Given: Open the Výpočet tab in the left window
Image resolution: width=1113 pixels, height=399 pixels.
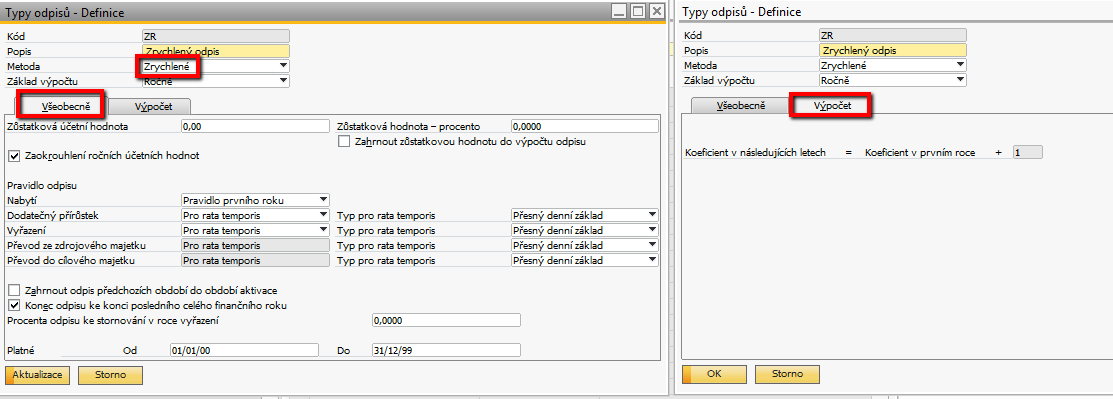Looking at the screenshot, I should (153, 106).
